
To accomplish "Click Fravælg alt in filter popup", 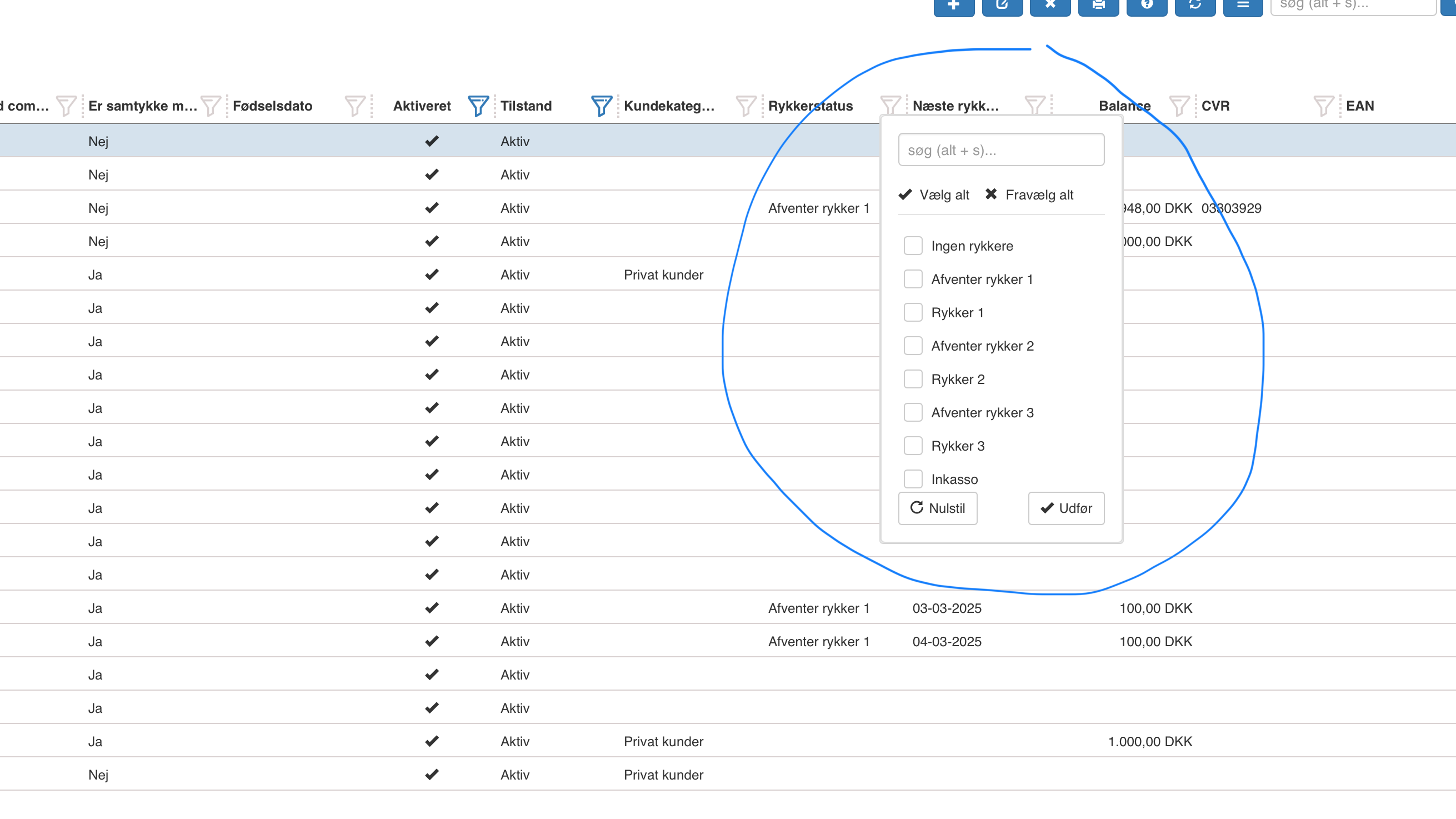I will click(1029, 195).
